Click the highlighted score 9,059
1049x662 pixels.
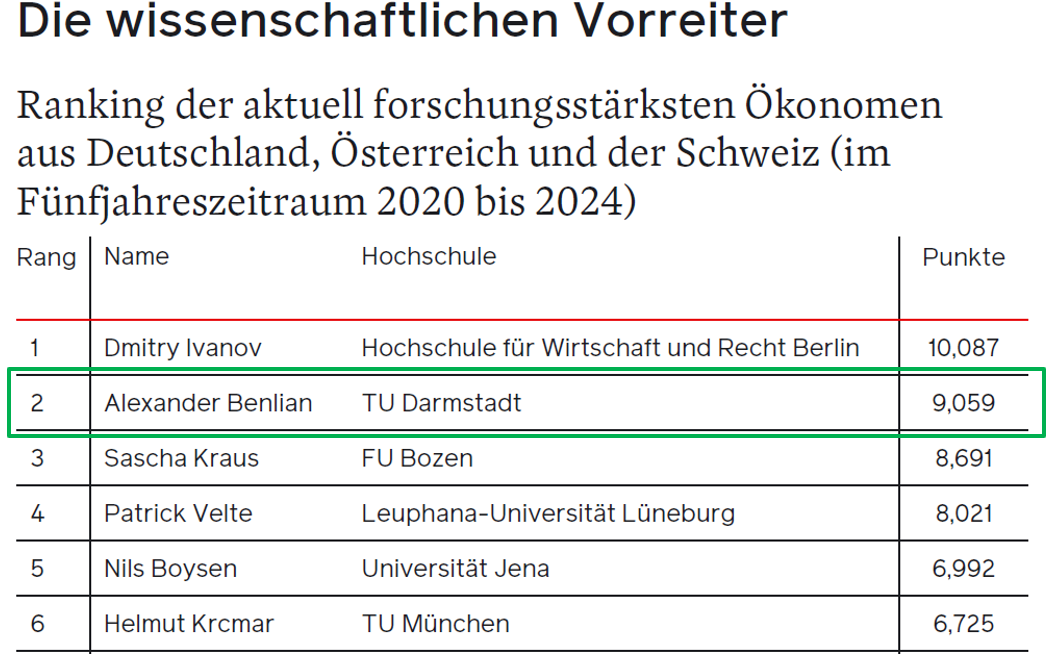tap(963, 403)
